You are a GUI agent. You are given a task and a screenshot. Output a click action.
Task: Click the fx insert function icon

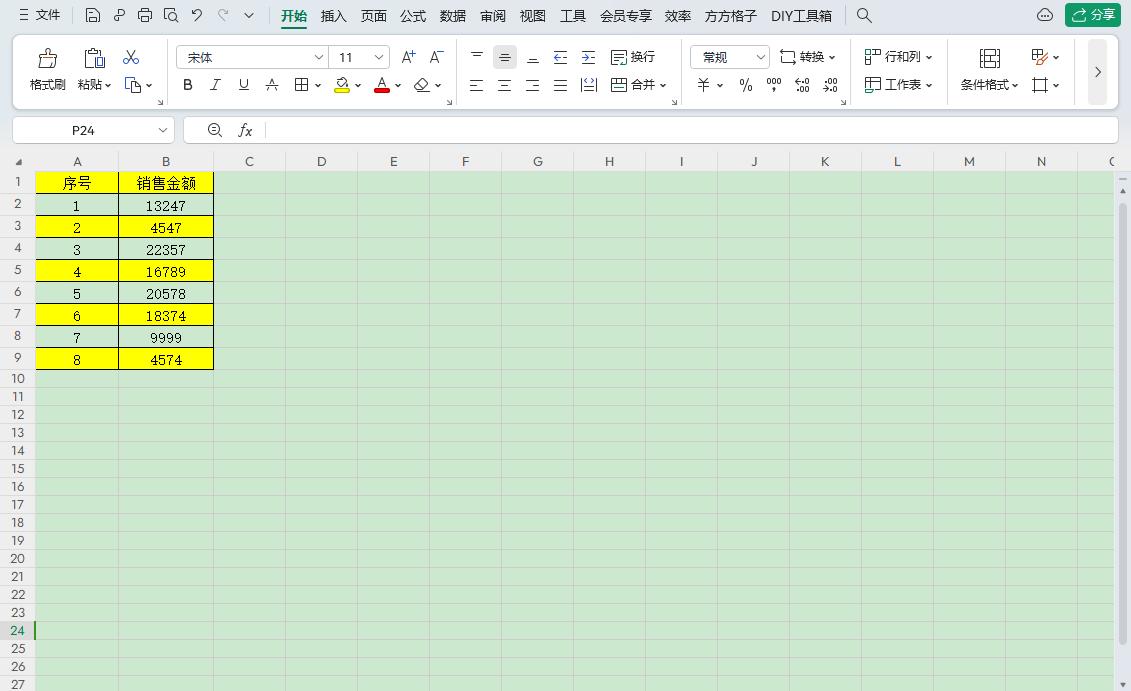point(245,131)
